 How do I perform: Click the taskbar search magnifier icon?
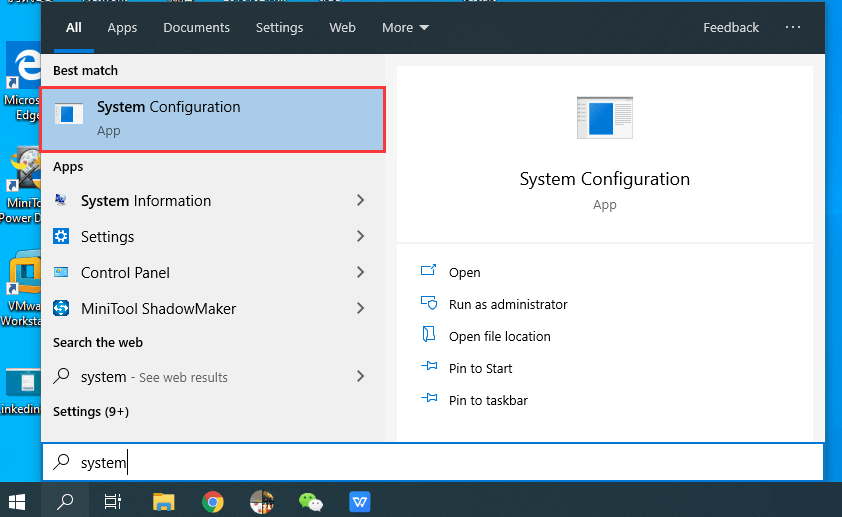[x=65, y=501]
